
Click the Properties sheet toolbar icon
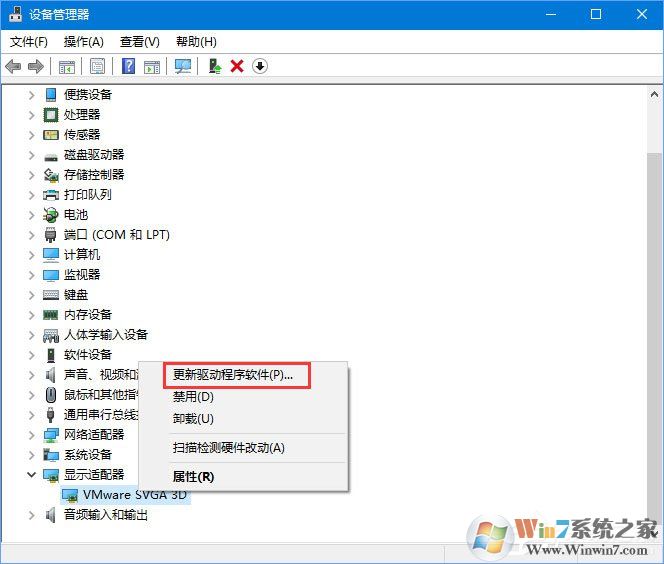coord(97,66)
